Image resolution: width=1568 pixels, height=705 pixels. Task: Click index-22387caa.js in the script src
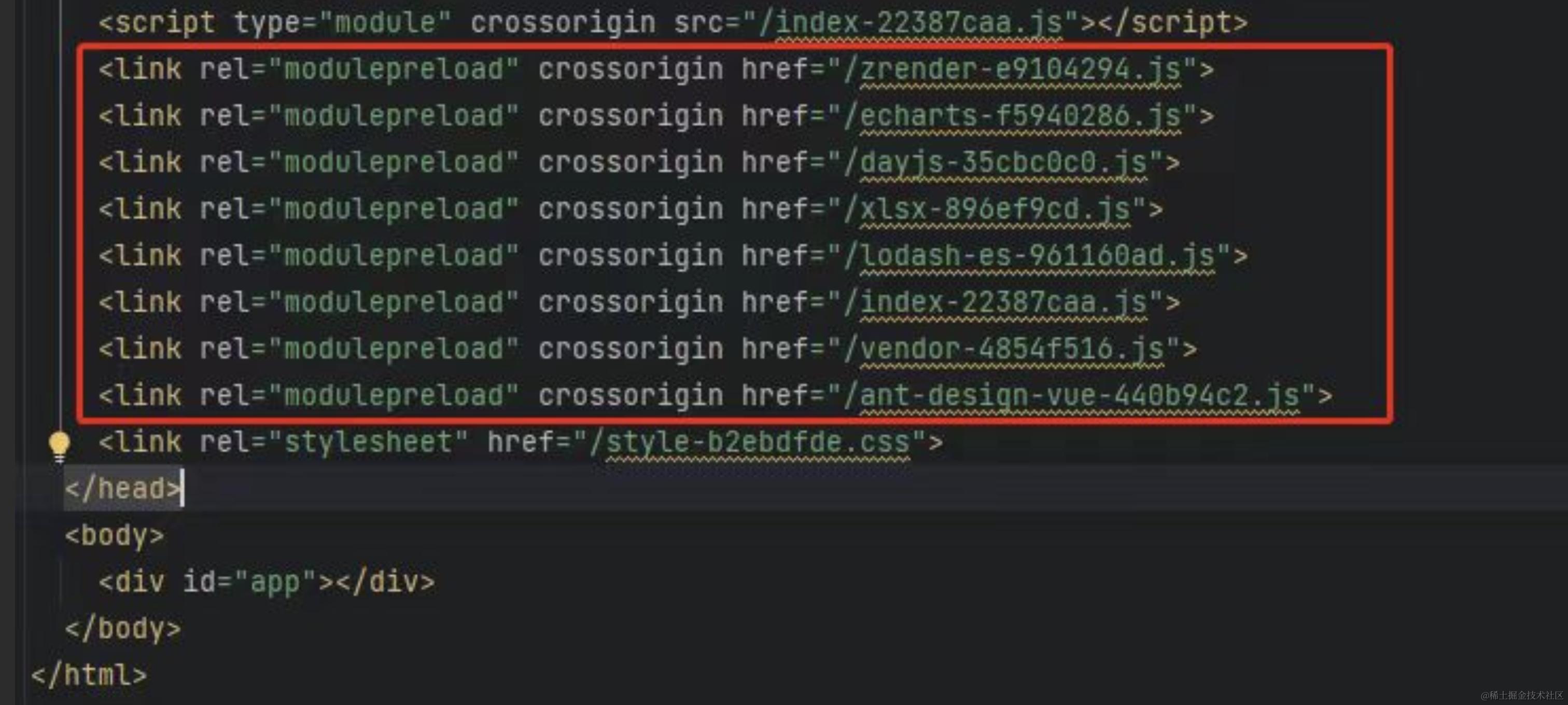click(x=918, y=23)
